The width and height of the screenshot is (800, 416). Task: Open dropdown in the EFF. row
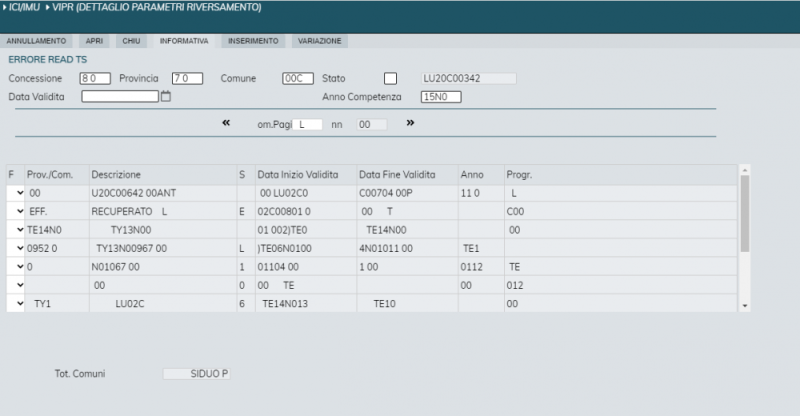coord(19,211)
